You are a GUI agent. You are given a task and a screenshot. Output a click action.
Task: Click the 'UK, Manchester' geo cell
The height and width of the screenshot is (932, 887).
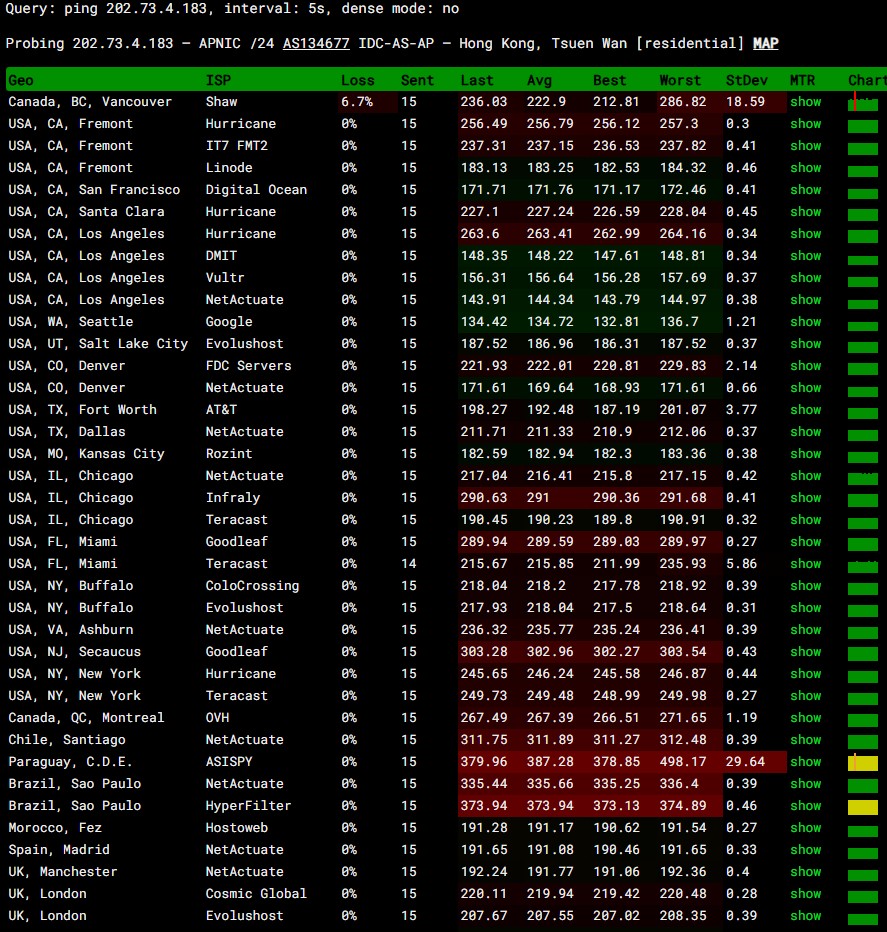62,871
